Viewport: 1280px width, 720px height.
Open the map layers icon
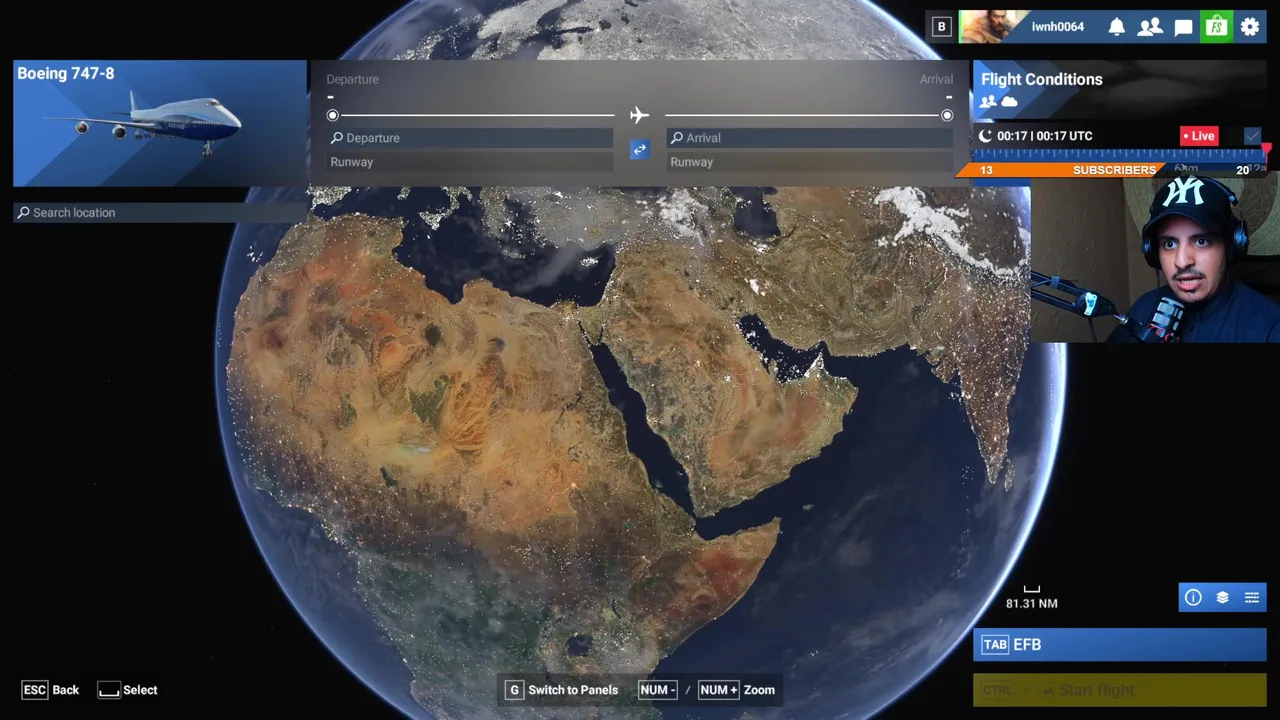pos(1222,597)
